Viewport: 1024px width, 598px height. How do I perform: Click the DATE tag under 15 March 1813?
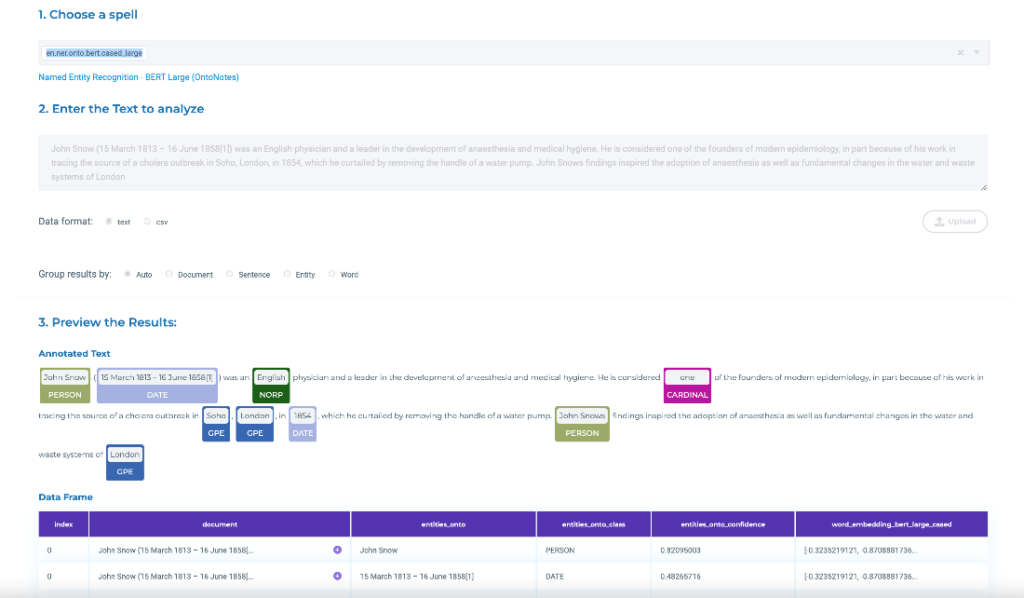point(156,394)
